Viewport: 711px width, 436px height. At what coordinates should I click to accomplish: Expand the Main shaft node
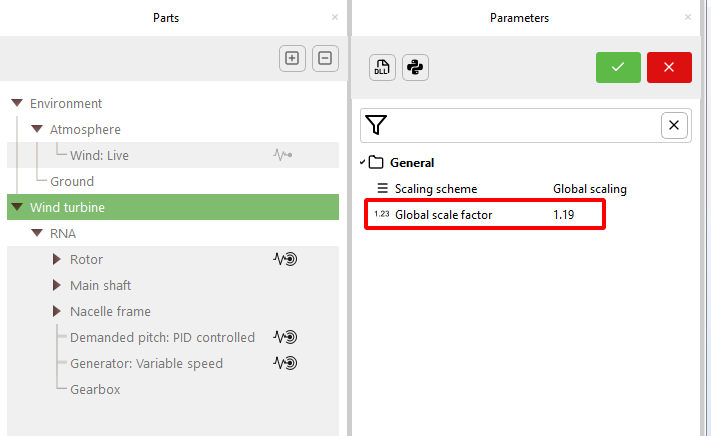[57, 285]
